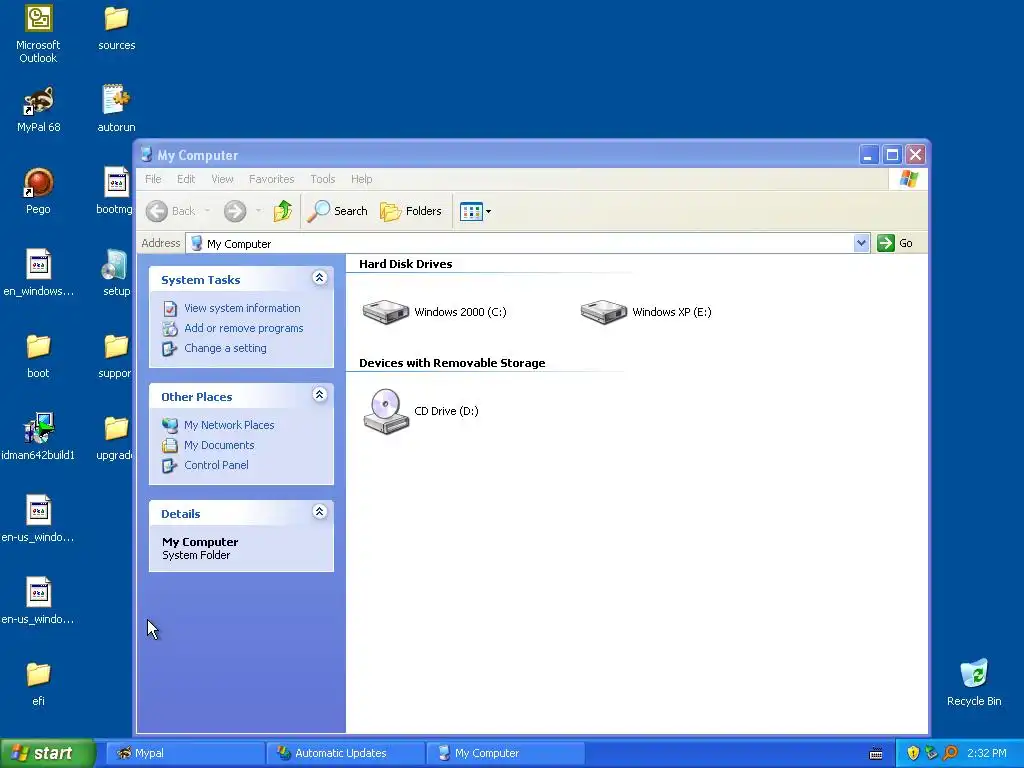Viewport: 1024px width, 768px height.
Task: Toggle the Folders pane button
Action: (411, 211)
